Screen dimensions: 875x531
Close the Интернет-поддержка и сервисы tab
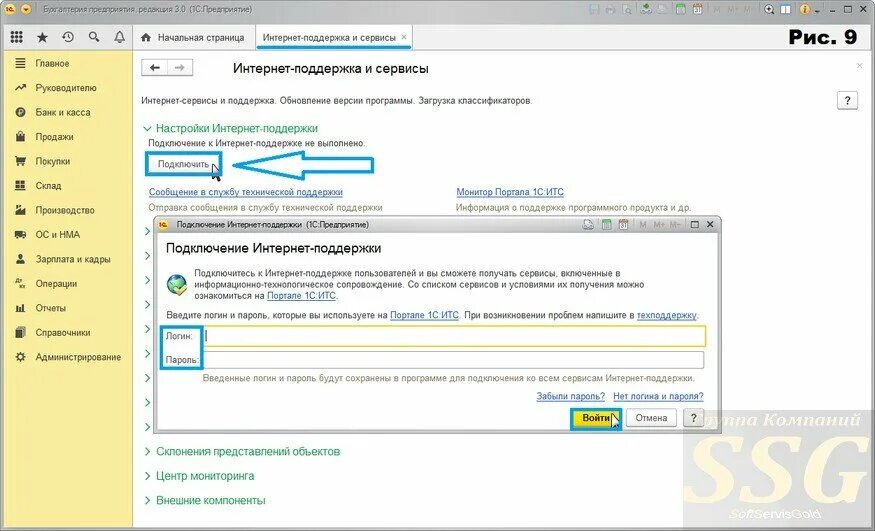click(x=404, y=37)
